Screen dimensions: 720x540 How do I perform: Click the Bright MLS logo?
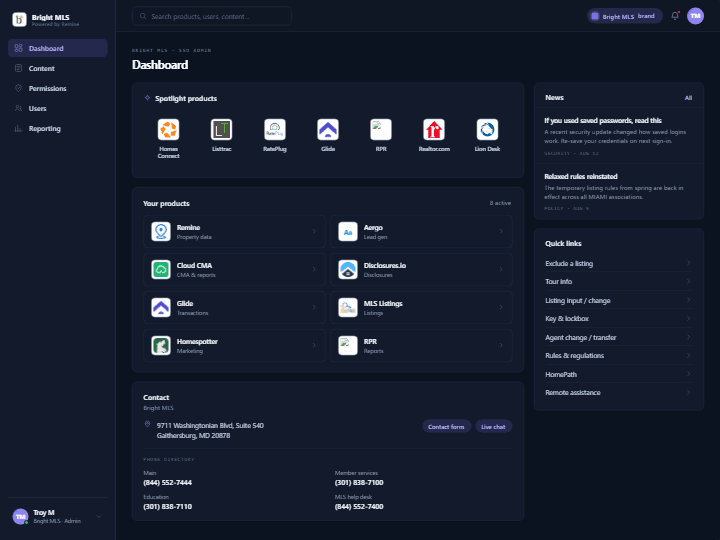pos(19,19)
